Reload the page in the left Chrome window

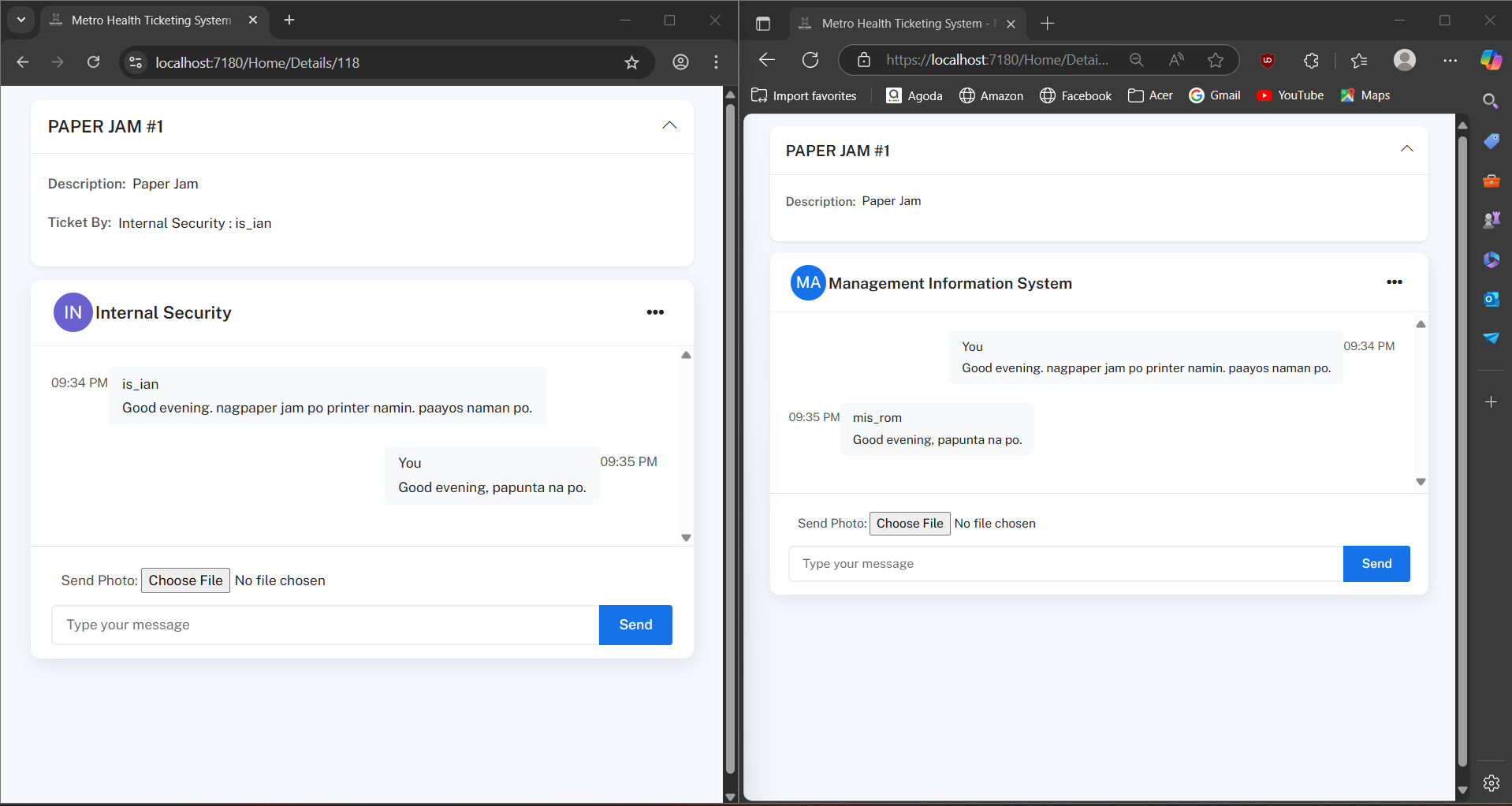point(93,62)
